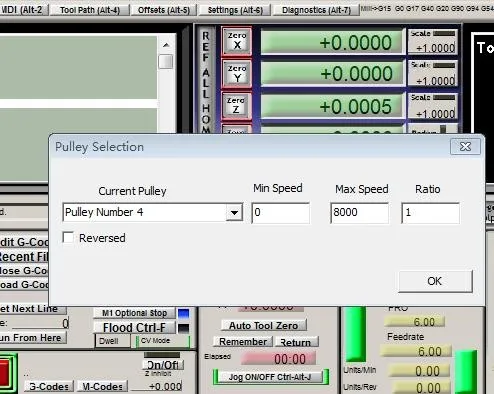
Task: Click the Auto Tool Zero button
Action: coord(264,326)
